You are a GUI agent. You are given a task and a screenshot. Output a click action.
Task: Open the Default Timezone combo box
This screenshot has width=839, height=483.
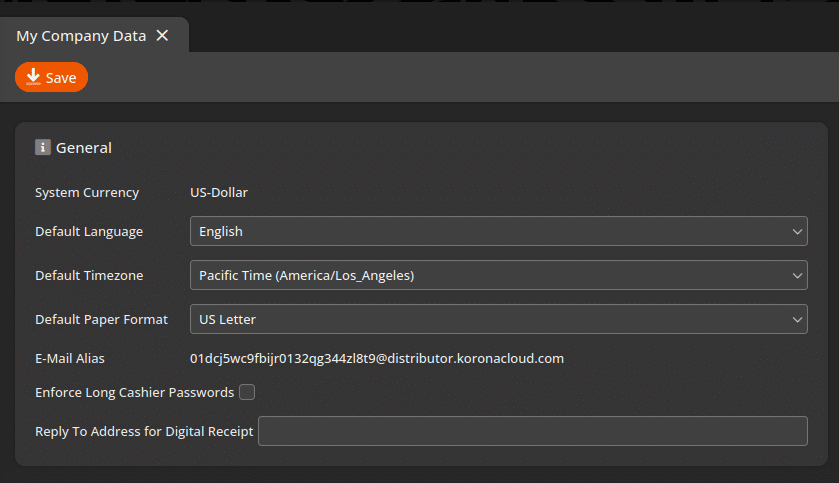pos(490,275)
